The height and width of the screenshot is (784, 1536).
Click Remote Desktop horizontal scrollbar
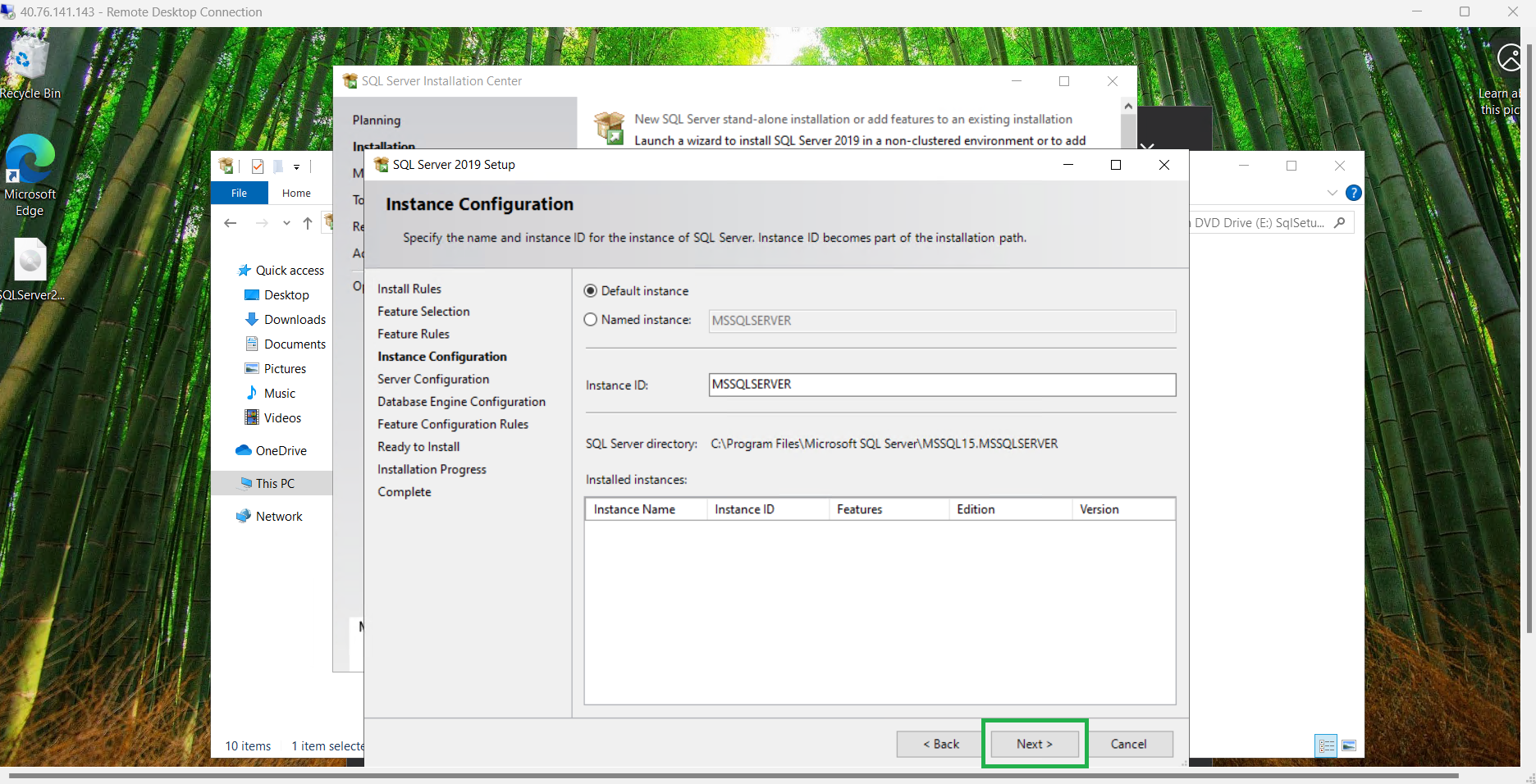(734, 775)
